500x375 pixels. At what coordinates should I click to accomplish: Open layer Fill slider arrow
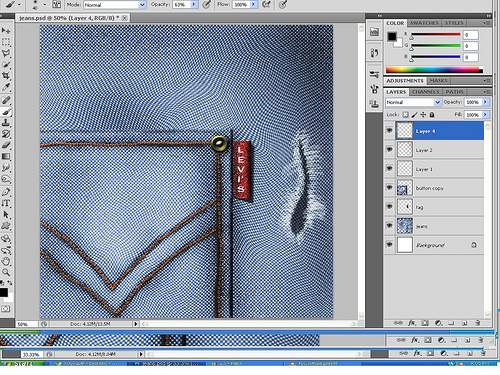click(x=486, y=115)
